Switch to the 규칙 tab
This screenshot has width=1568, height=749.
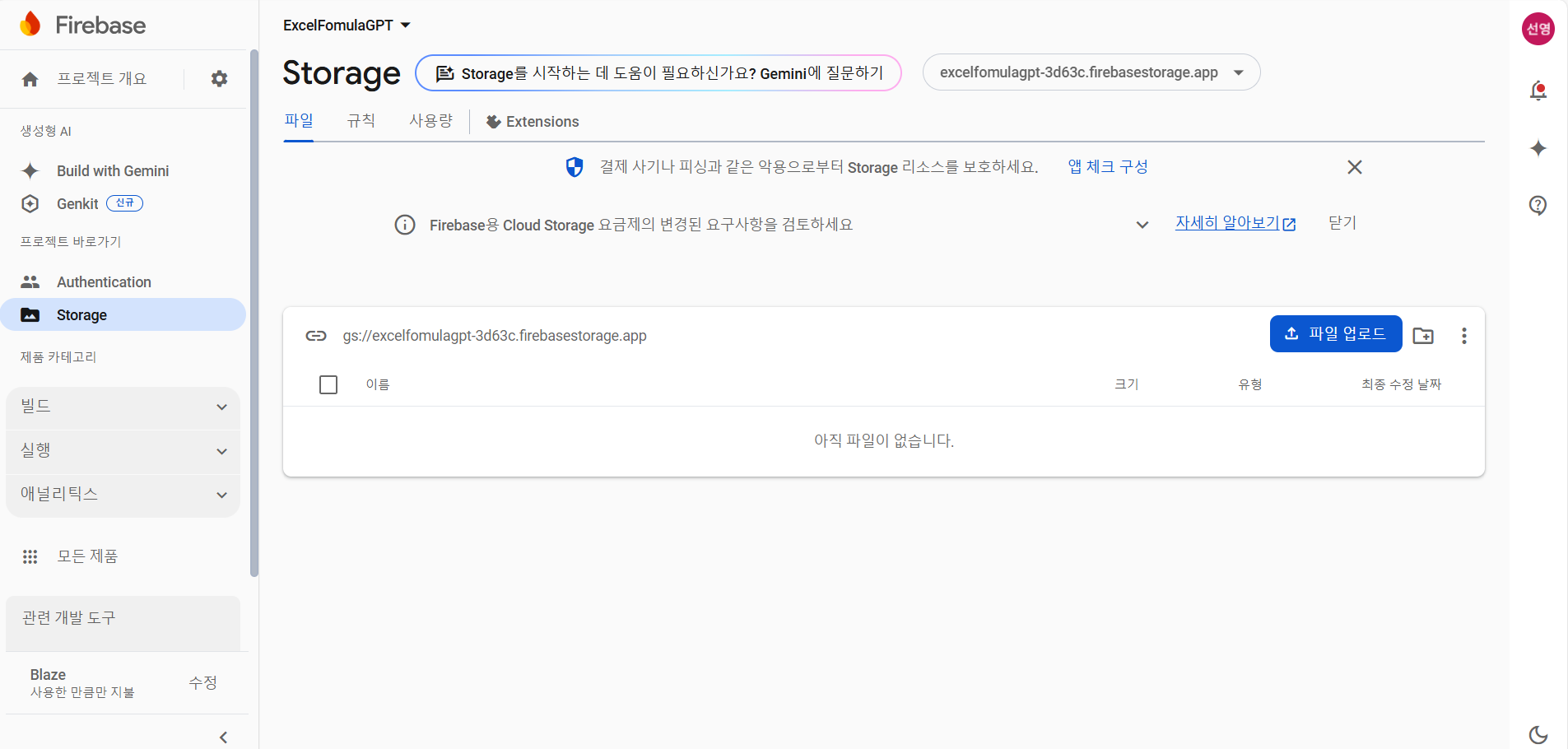(x=361, y=121)
